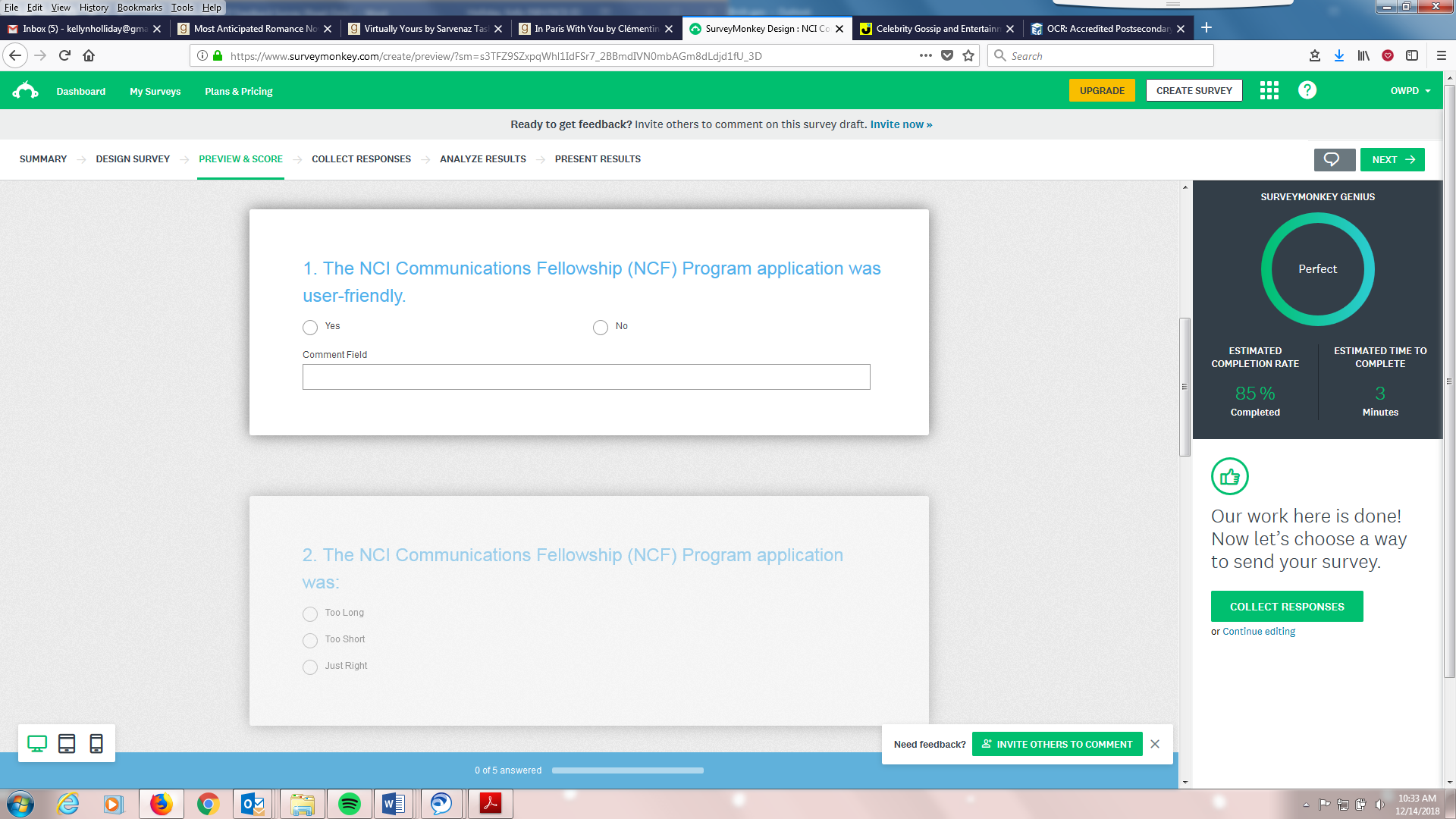Click the Continue editing link
Image resolution: width=1456 pixels, height=819 pixels.
[1258, 632]
